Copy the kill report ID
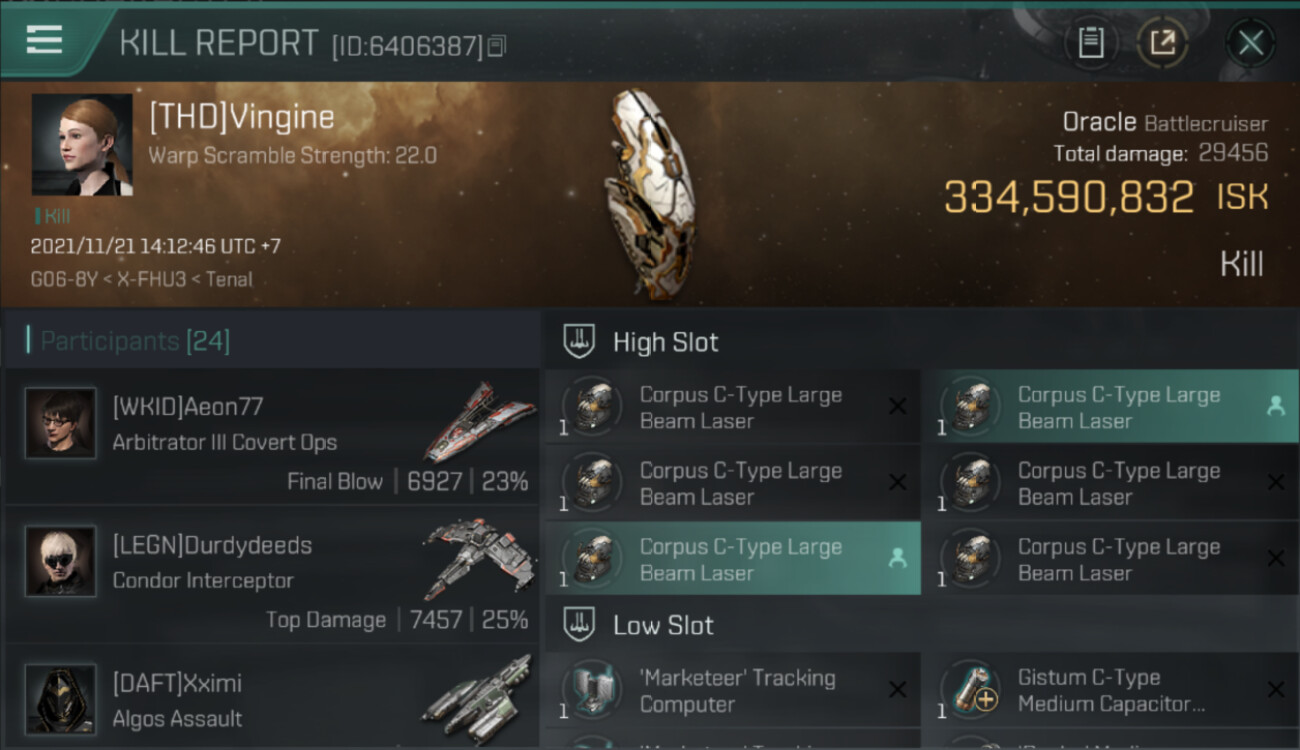The width and height of the screenshot is (1300, 750). click(x=497, y=45)
